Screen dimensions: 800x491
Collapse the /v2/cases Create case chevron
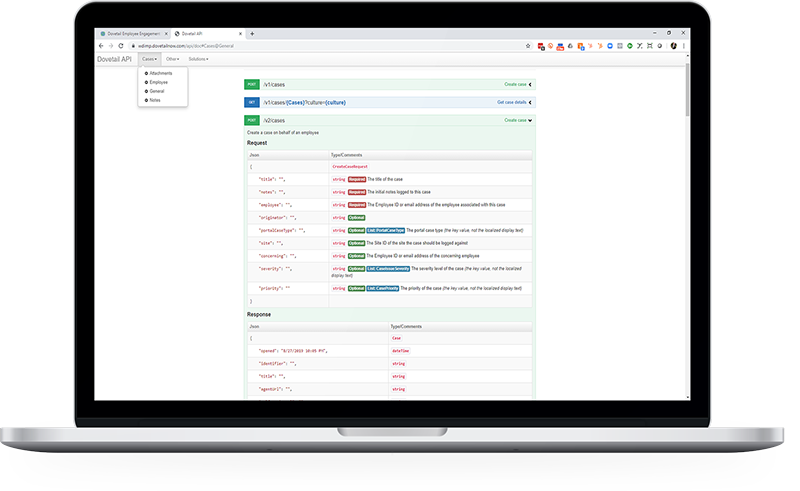point(530,120)
